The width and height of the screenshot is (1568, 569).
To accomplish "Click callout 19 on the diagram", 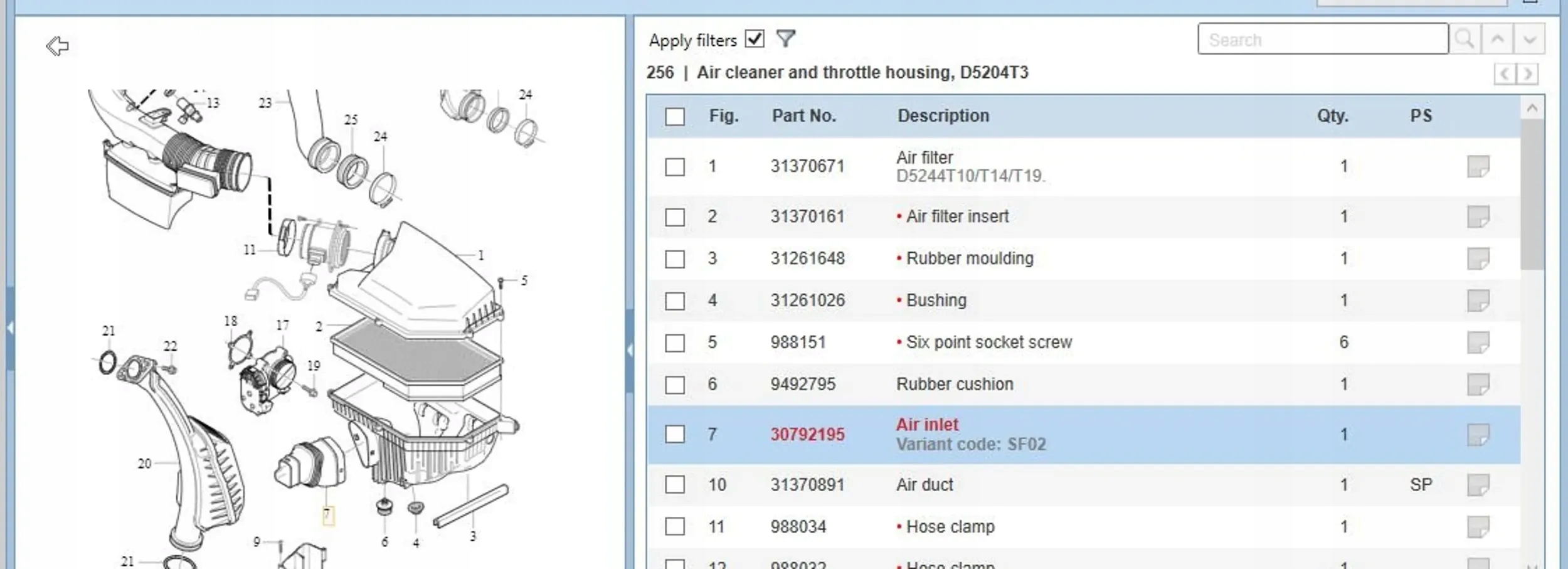I will (314, 366).
